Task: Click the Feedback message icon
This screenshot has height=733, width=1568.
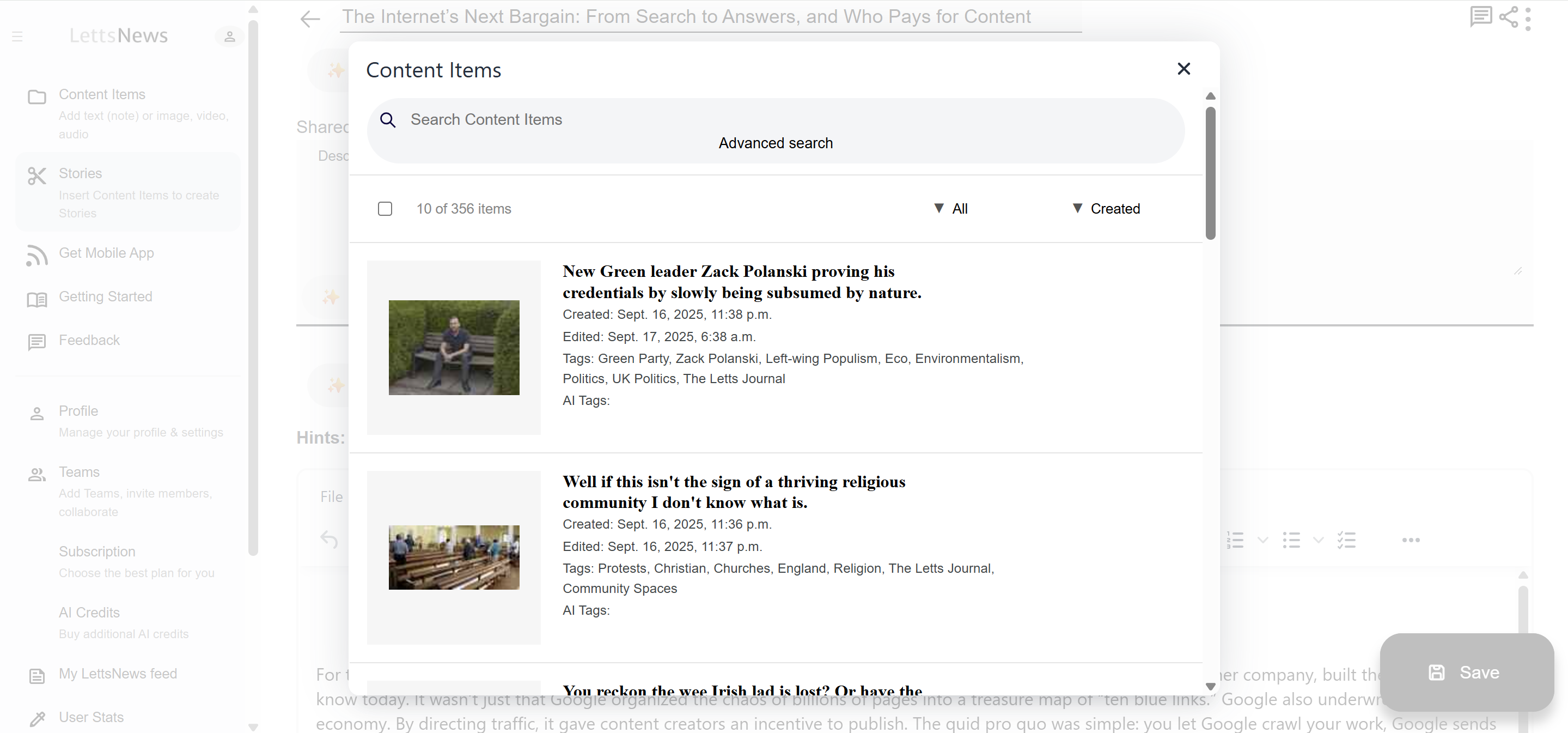Action: click(x=37, y=342)
